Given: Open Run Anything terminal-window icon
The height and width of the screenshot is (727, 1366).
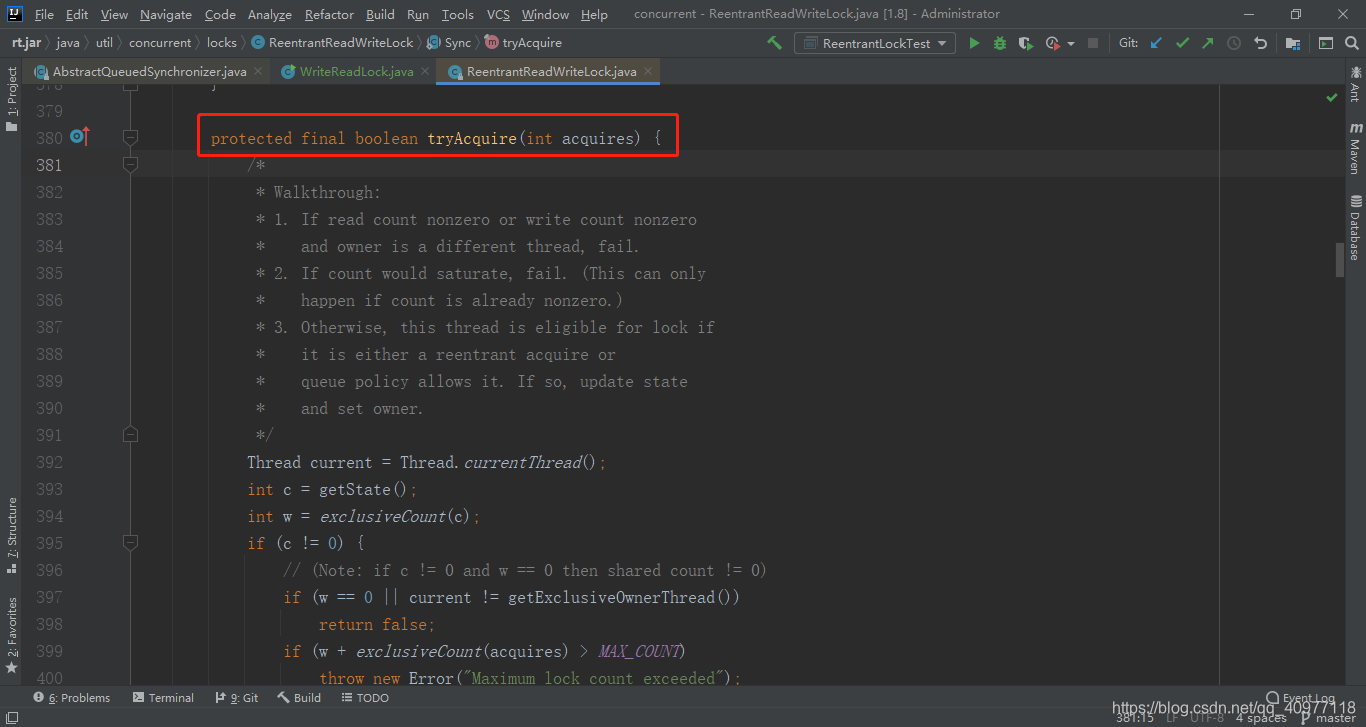Looking at the screenshot, I should tap(1326, 43).
